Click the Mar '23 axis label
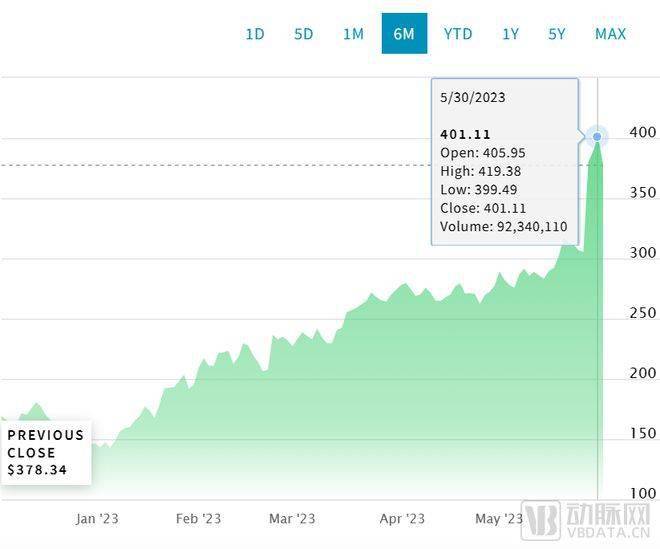660x549 pixels. (292, 518)
